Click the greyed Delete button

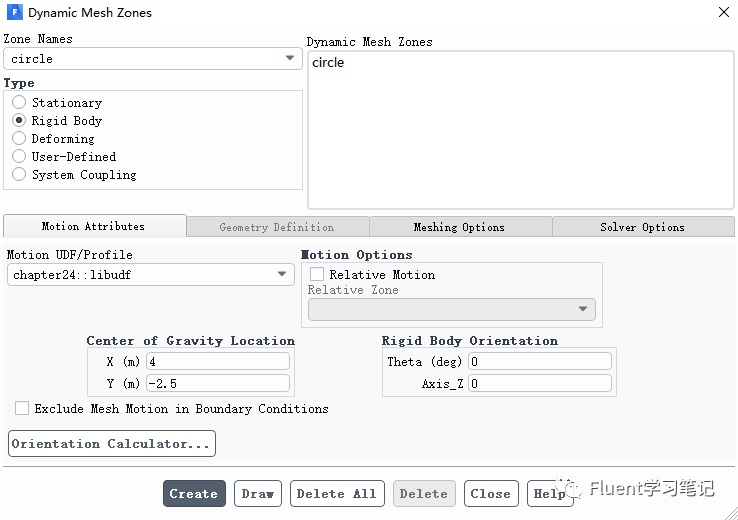(424, 494)
